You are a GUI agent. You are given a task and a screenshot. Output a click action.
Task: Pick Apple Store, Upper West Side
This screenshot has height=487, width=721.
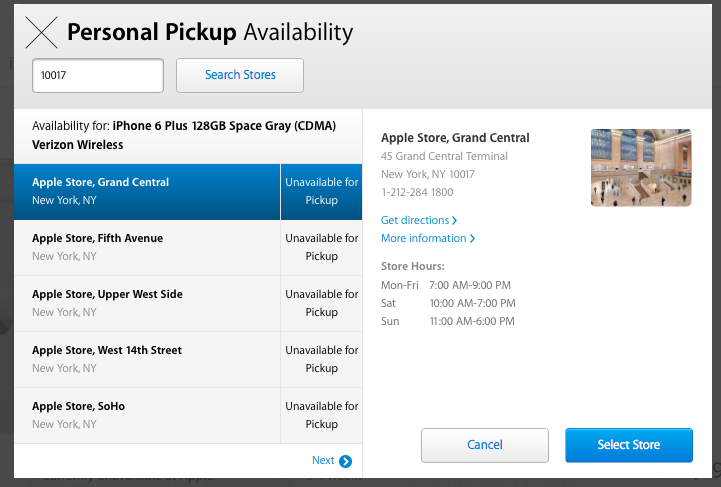pos(147,303)
